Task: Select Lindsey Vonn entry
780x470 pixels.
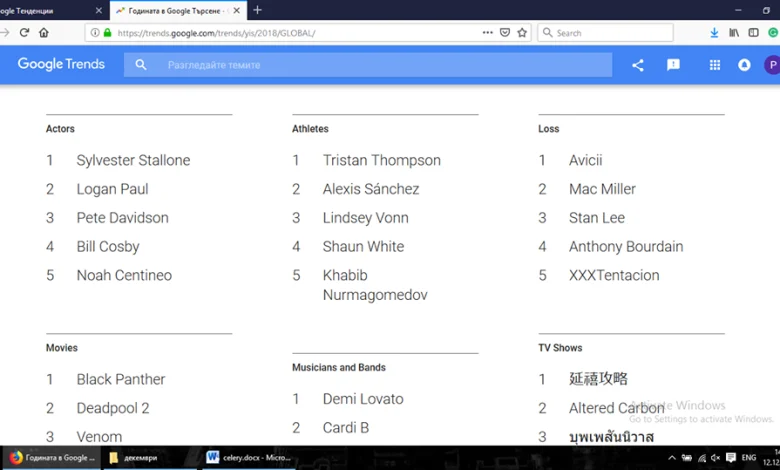Action: 366,218
